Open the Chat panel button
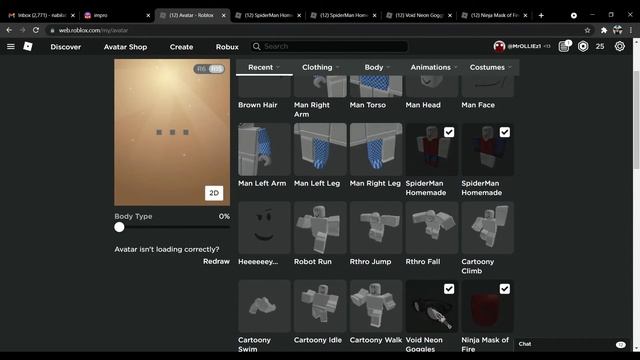 pos(572,344)
